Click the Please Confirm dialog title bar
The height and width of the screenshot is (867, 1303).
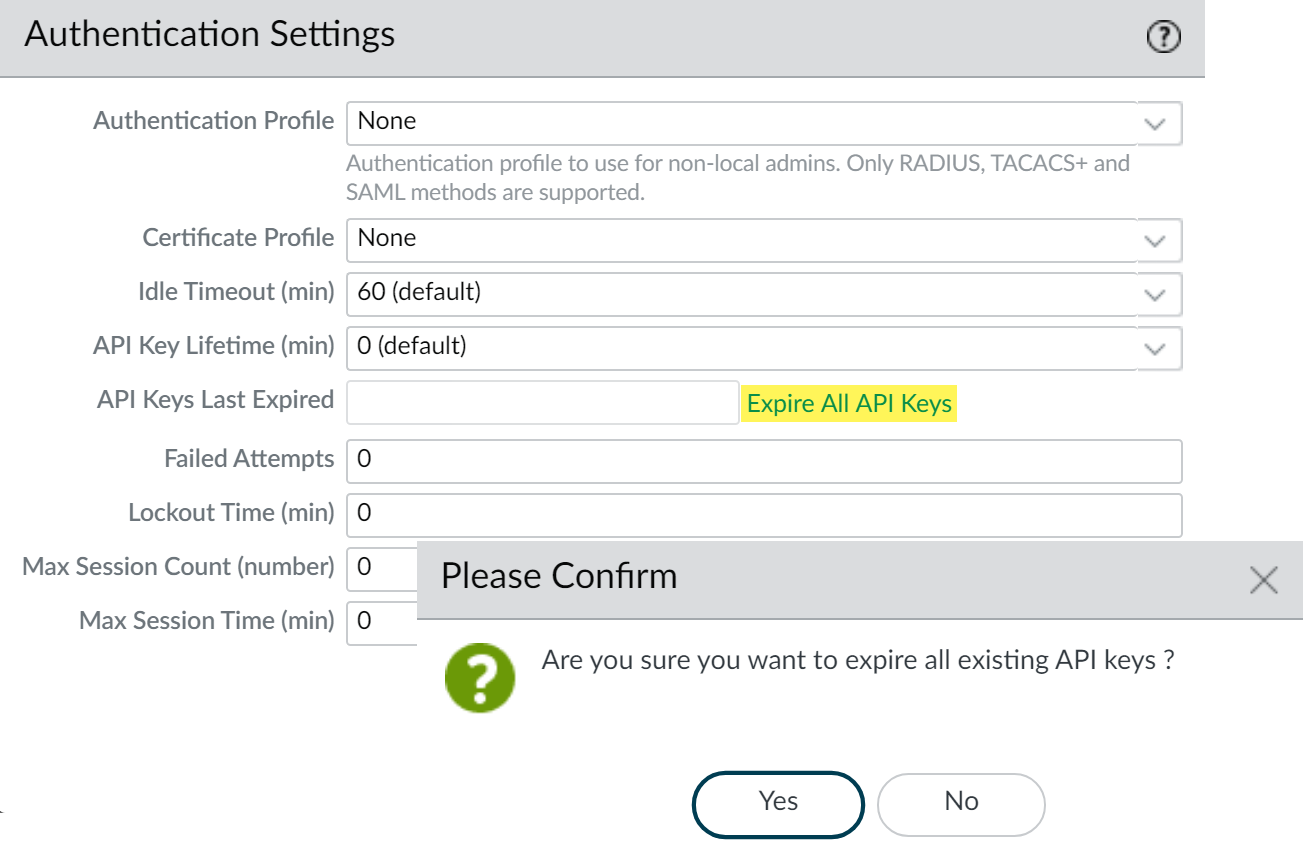tap(800, 578)
